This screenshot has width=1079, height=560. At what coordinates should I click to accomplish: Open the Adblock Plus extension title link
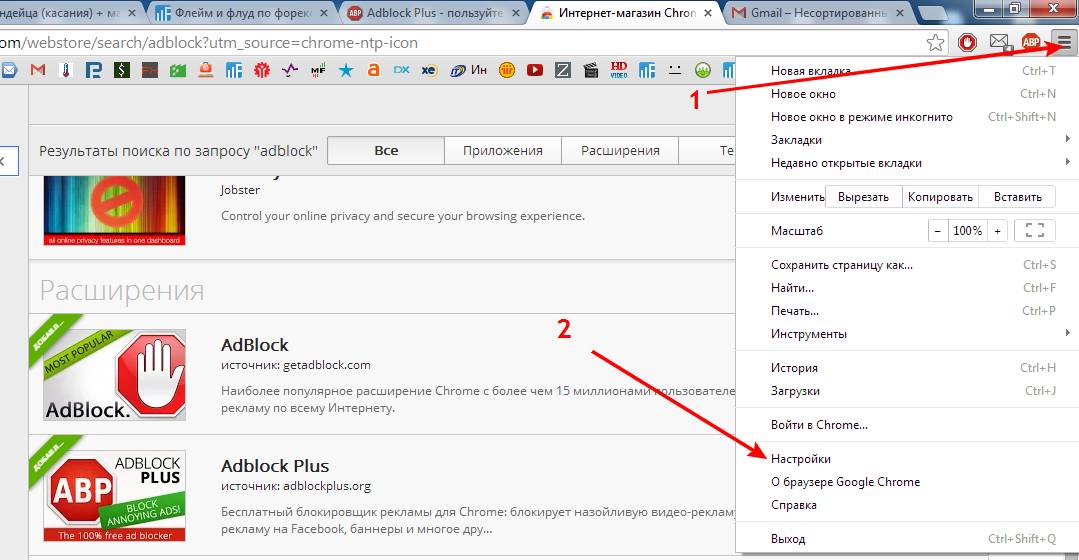(275, 466)
